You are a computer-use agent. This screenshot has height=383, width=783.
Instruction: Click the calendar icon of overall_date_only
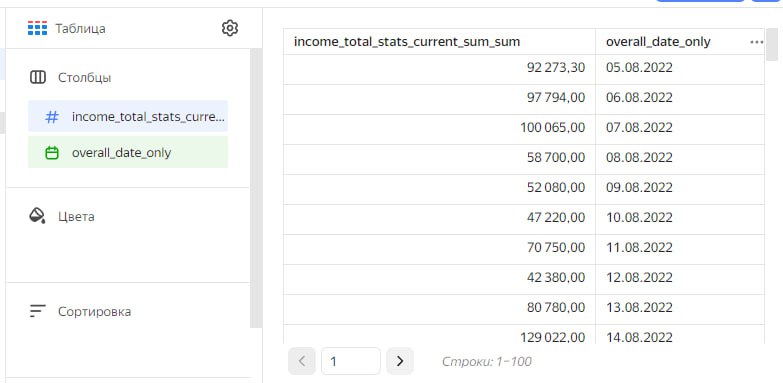[x=52, y=152]
